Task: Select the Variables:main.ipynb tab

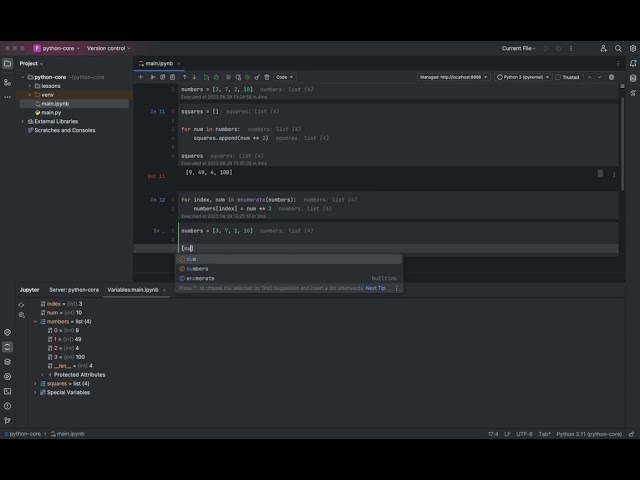Action: (133, 290)
